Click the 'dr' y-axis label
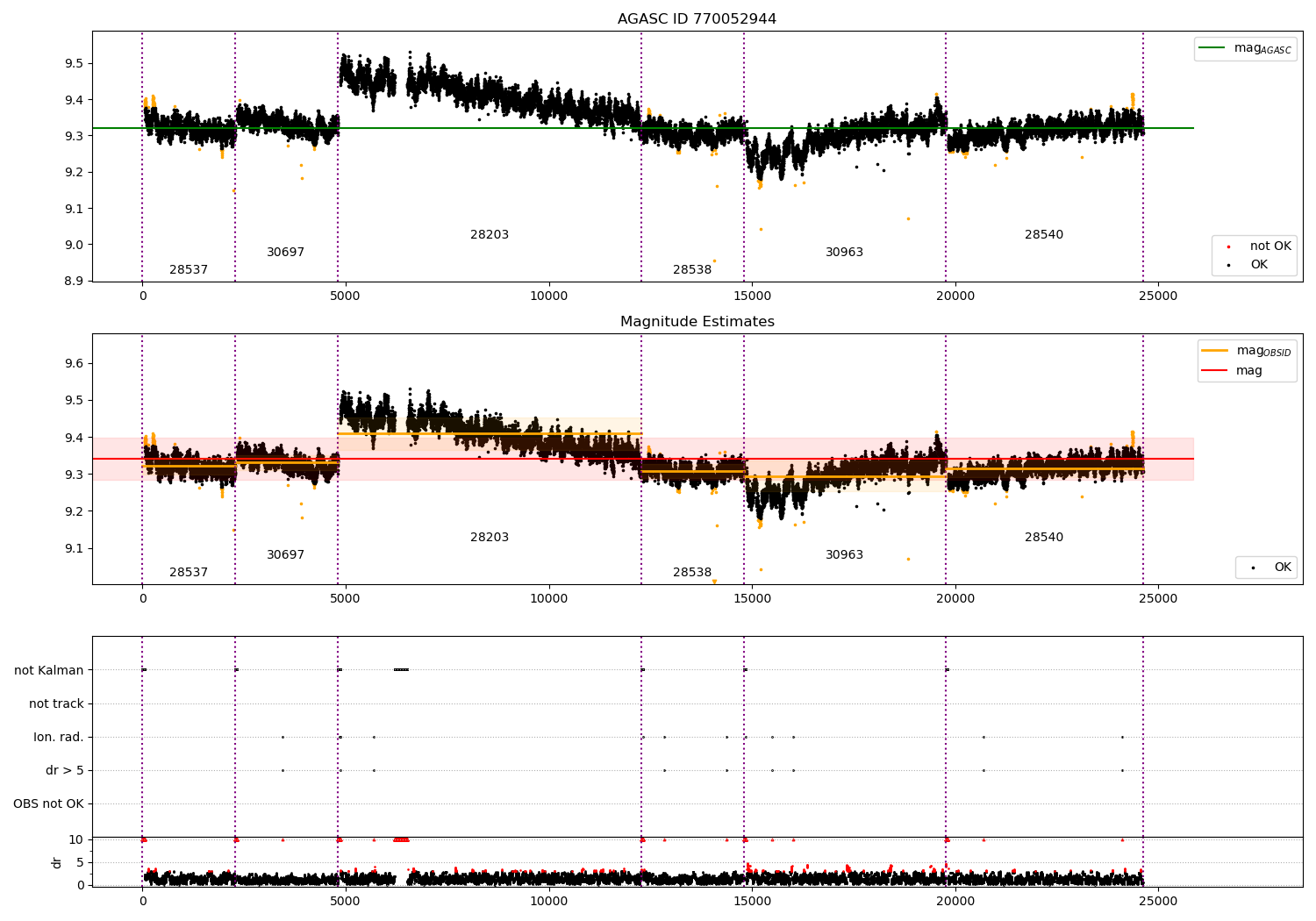 [57, 862]
